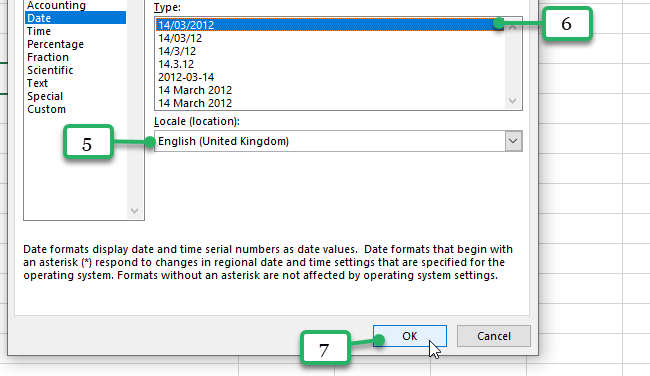Pick the Special category

pos(45,96)
